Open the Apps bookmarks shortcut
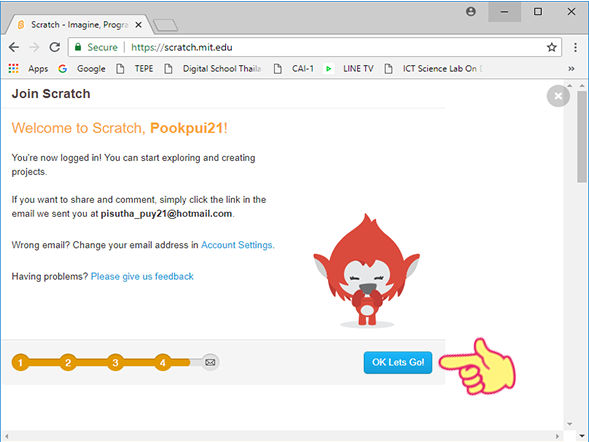This screenshot has width=589, height=442. point(29,69)
